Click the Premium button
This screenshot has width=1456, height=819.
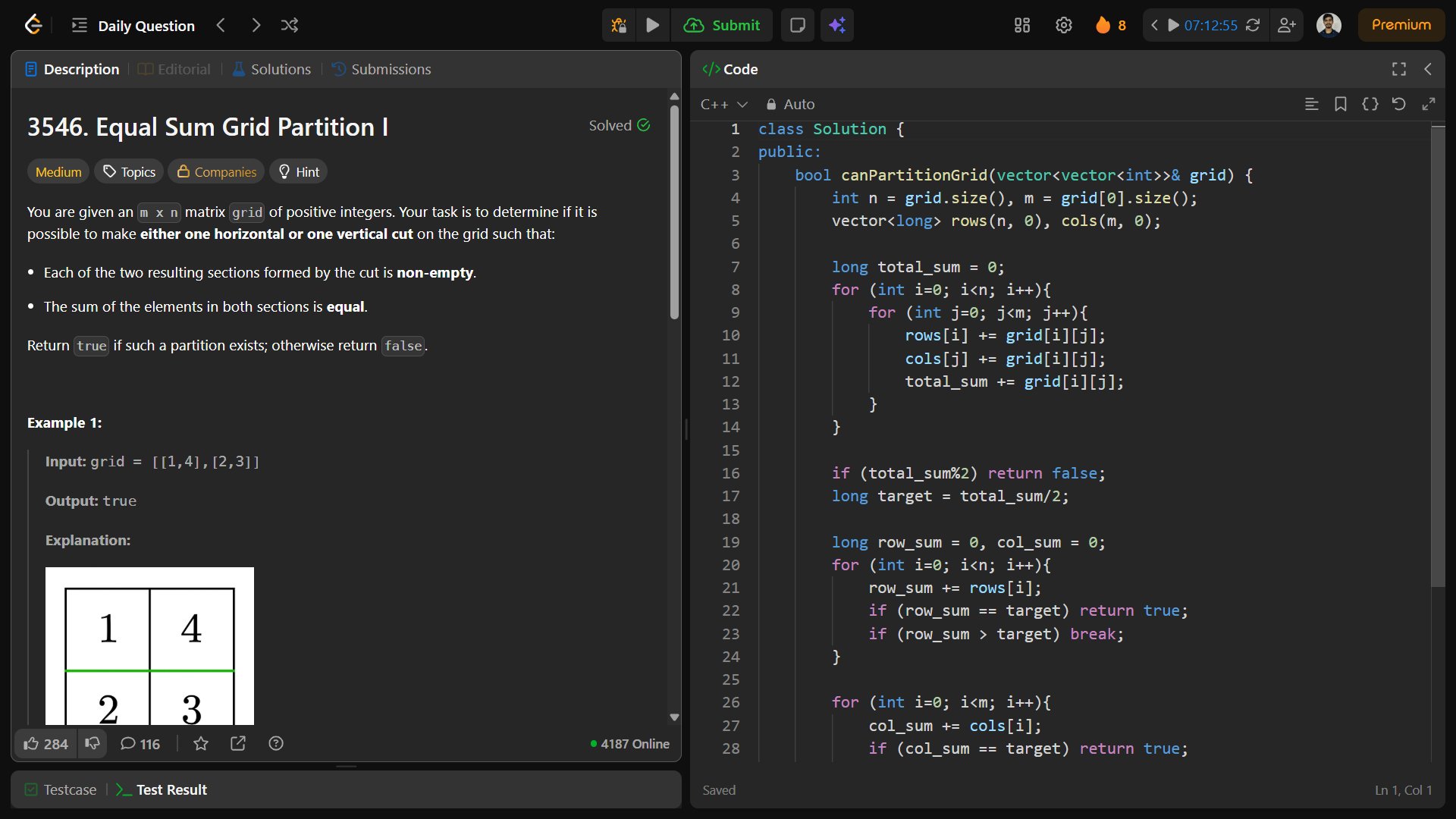[1401, 25]
